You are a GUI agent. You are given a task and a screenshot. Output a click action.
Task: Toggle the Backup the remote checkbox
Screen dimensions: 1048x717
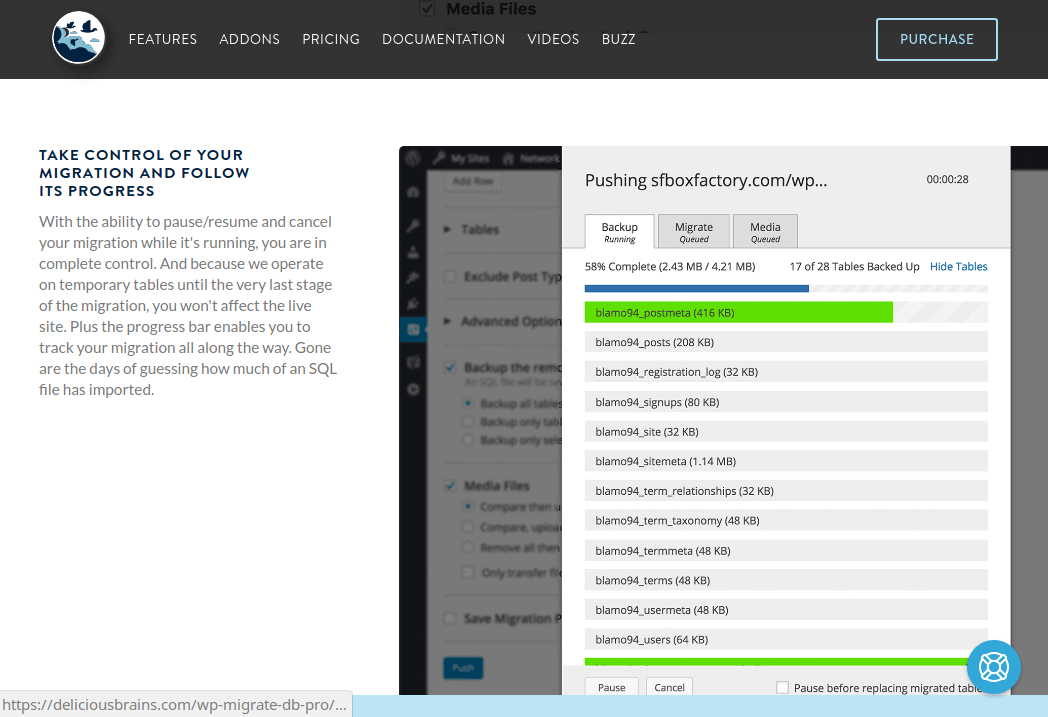tap(450, 368)
